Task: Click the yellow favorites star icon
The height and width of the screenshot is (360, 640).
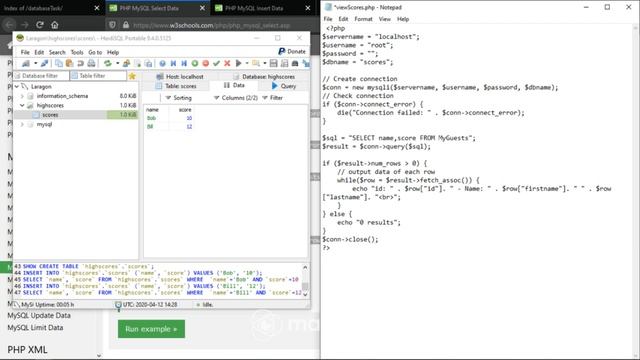Action: (132, 76)
